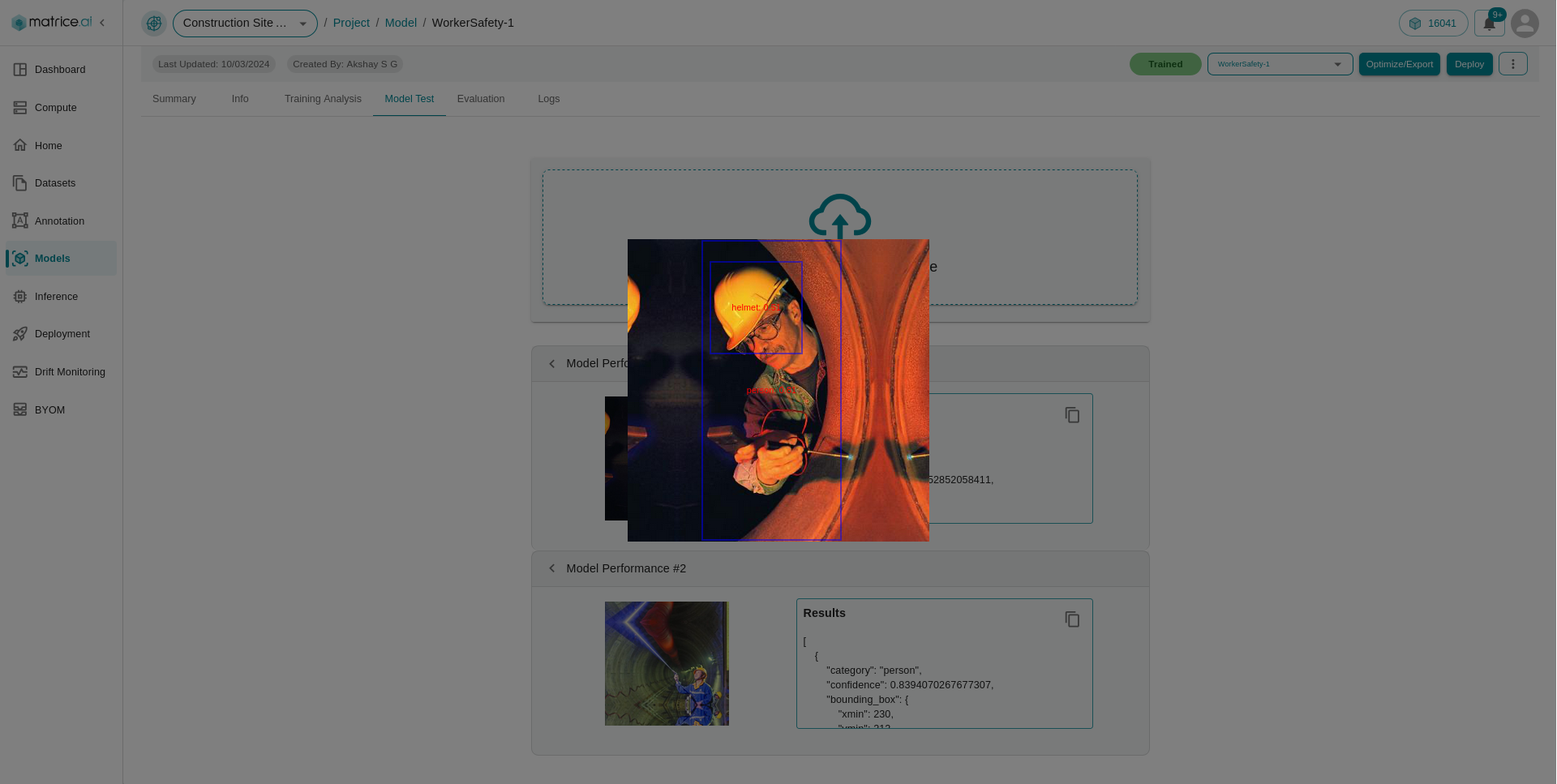
Task: Open the Annotation section
Action: 61,221
